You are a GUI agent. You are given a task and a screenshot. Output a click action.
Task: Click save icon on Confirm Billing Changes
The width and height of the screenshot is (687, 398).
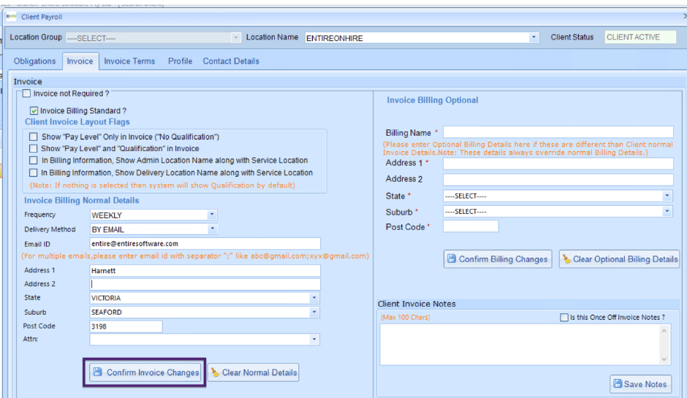click(451, 259)
